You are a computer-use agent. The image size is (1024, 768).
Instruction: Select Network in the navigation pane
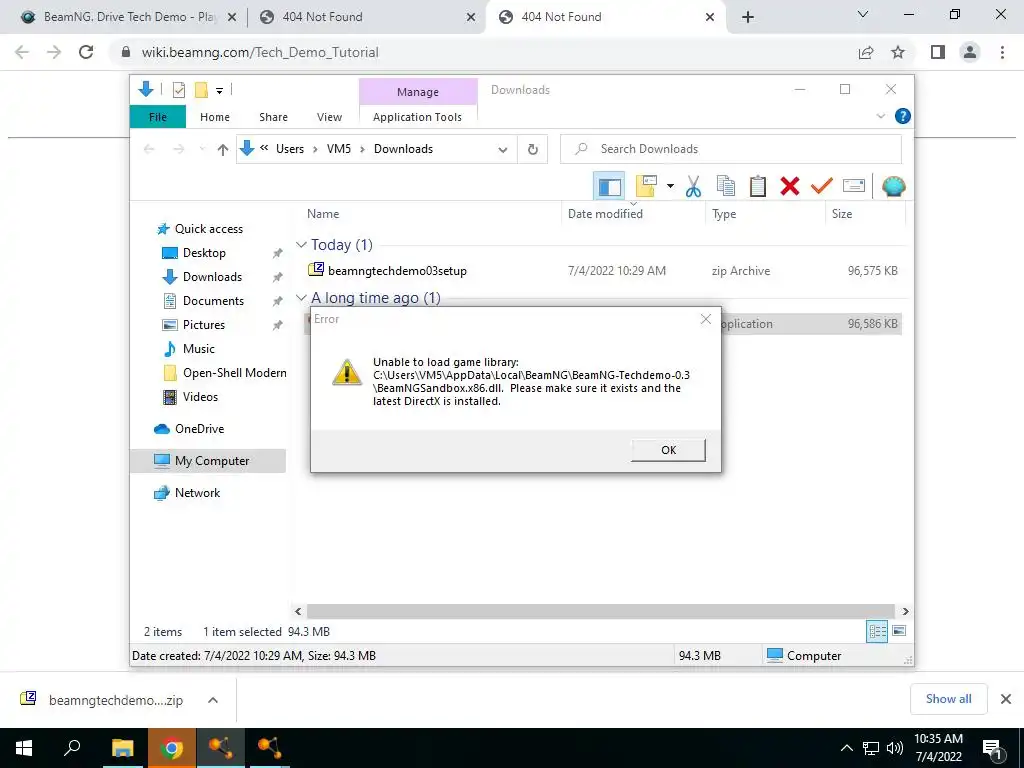(x=197, y=493)
